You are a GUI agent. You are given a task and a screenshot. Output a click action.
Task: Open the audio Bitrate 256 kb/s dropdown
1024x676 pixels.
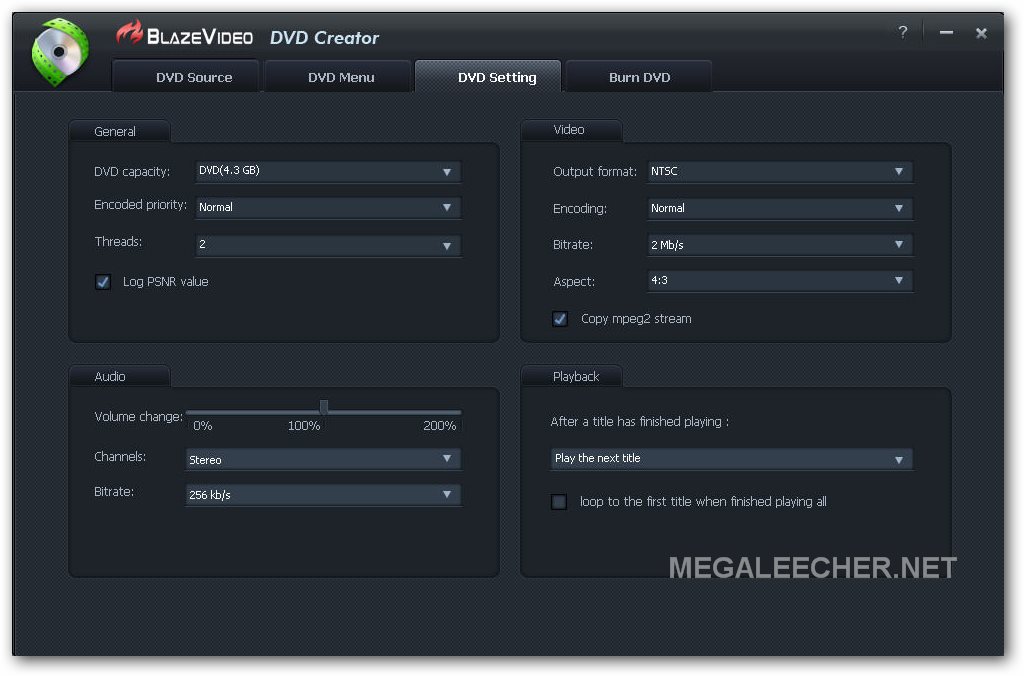(x=323, y=494)
